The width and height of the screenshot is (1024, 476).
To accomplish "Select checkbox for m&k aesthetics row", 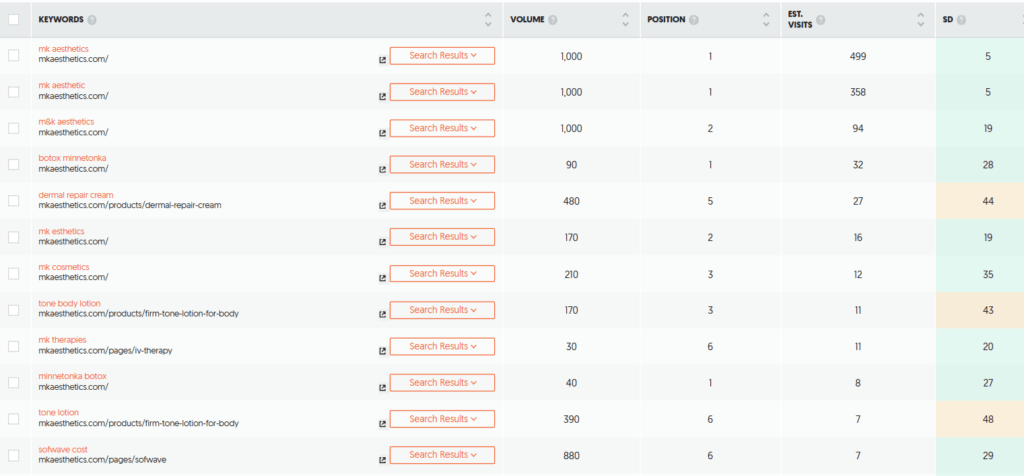I will pos(14,128).
